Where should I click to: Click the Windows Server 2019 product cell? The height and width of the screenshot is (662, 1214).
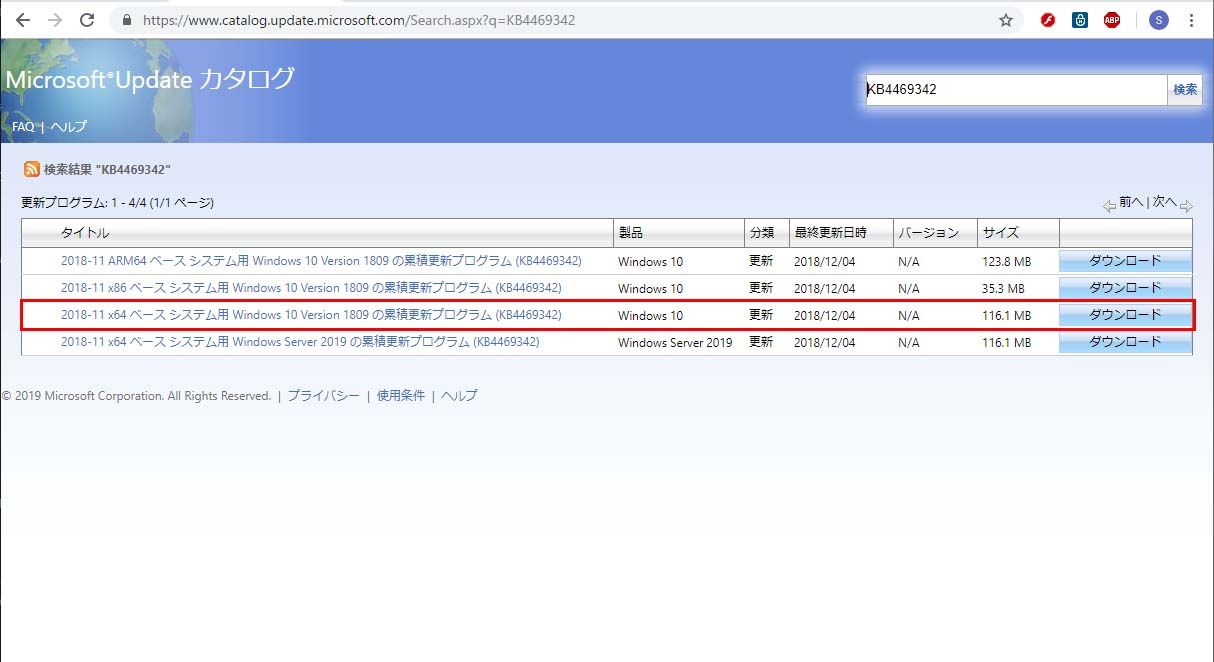[675, 342]
